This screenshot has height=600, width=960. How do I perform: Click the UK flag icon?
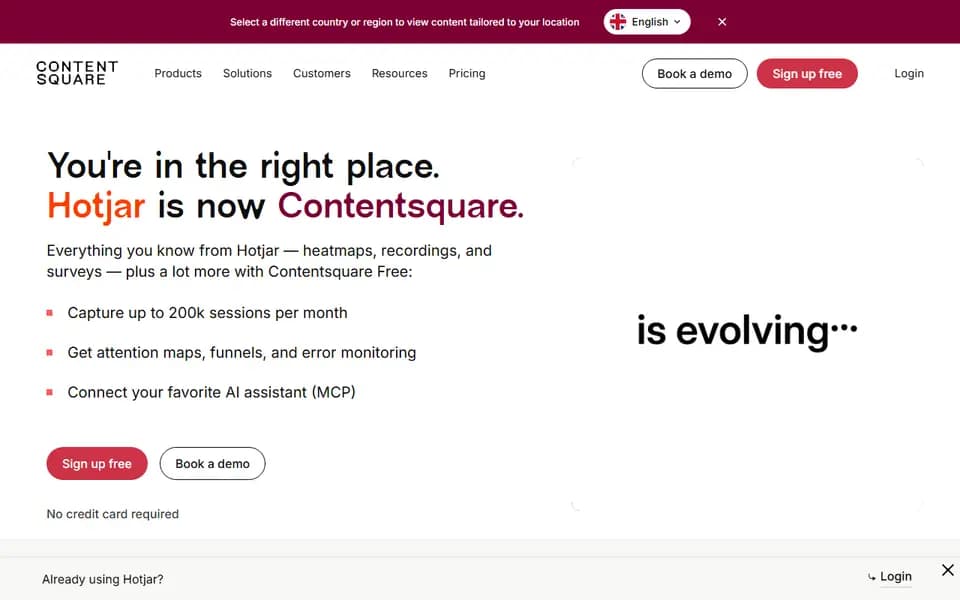[618, 22]
